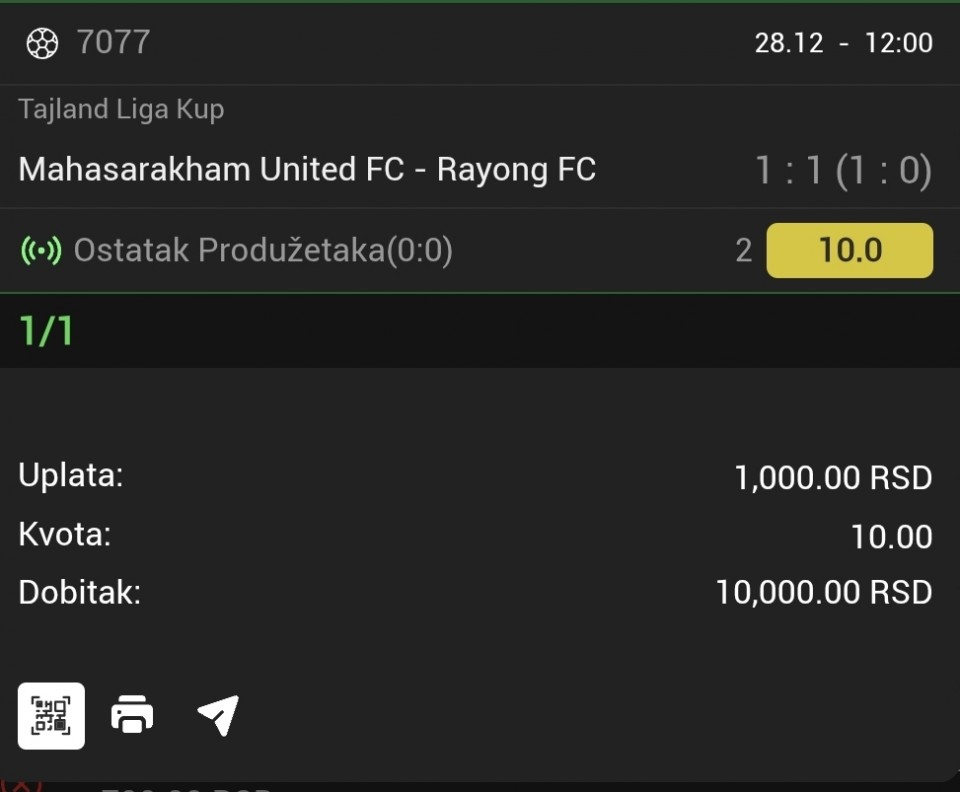Image resolution: width=960 pixels, height=792 pixels.
Task: Tap the 1 : 1 (1 : 0) score
Action: [x=842, y=171]
